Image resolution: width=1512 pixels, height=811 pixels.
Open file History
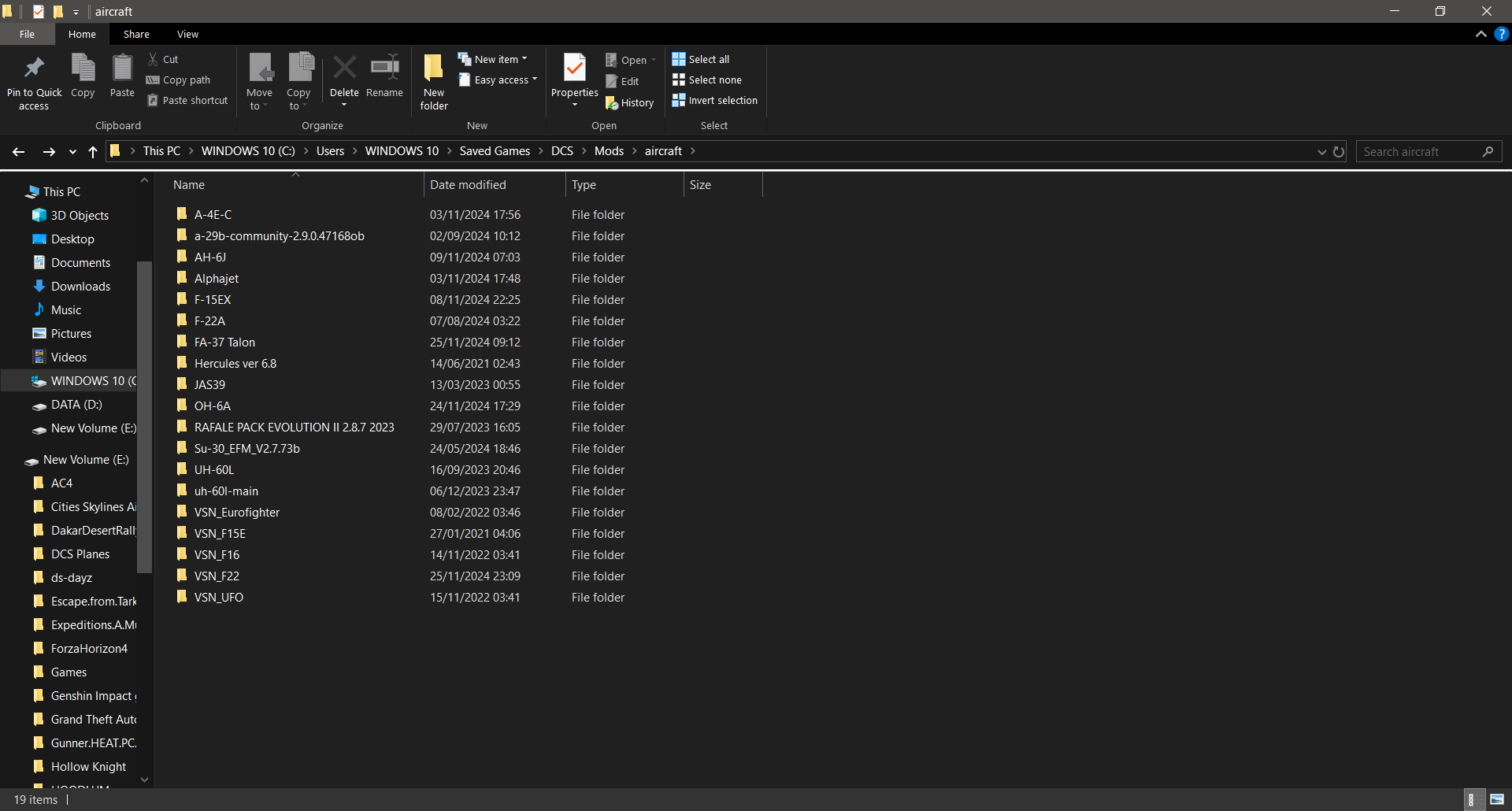coord(629,102)
